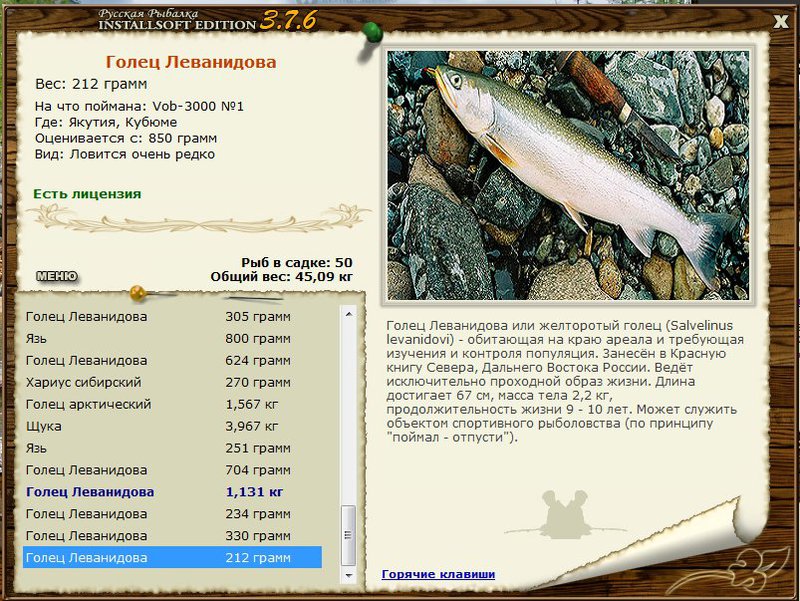Click the Голец Леванидова title heading

pyautogui.click(x=191, y=62)
